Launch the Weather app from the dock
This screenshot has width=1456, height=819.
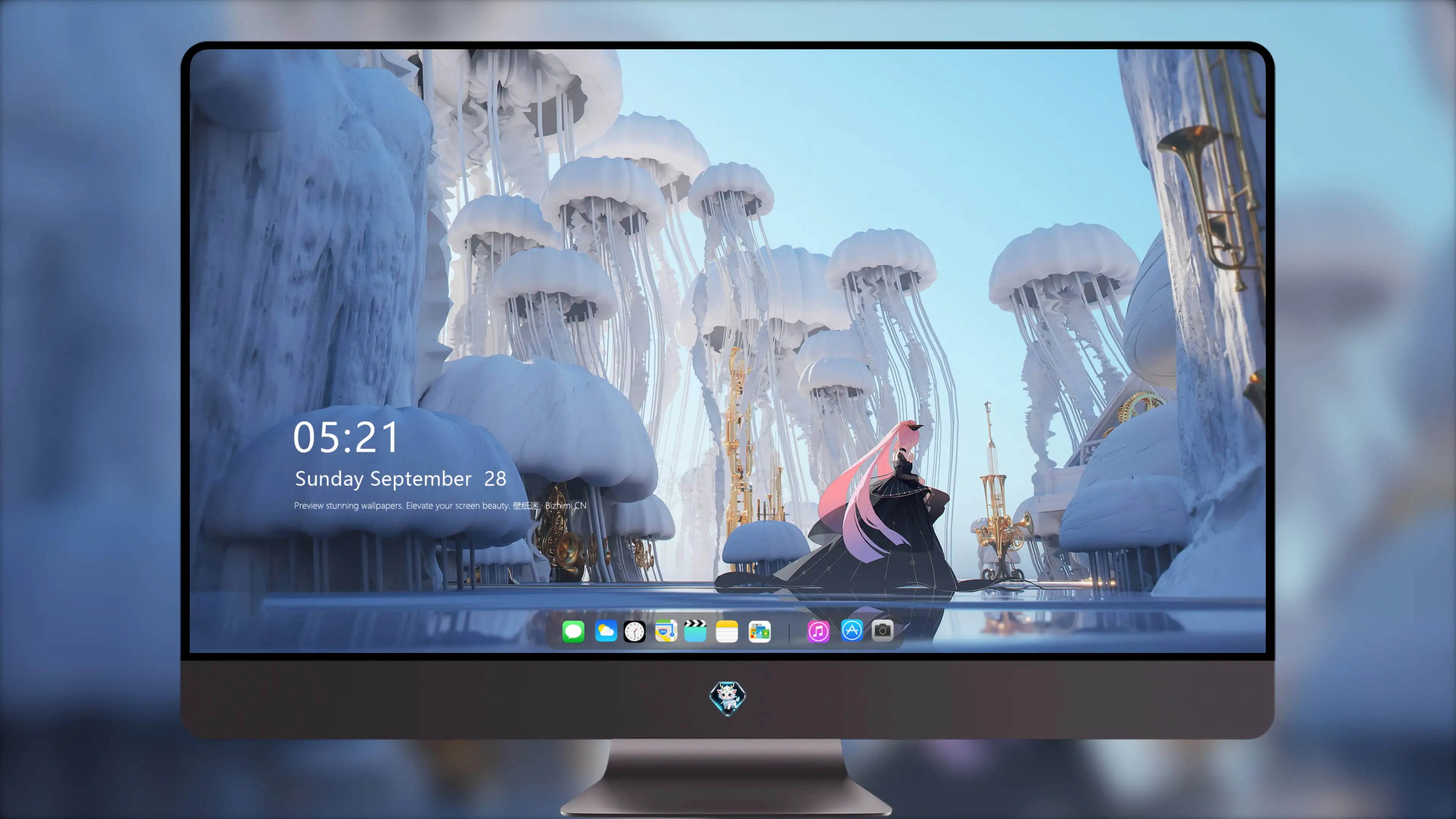pos(606,631)
